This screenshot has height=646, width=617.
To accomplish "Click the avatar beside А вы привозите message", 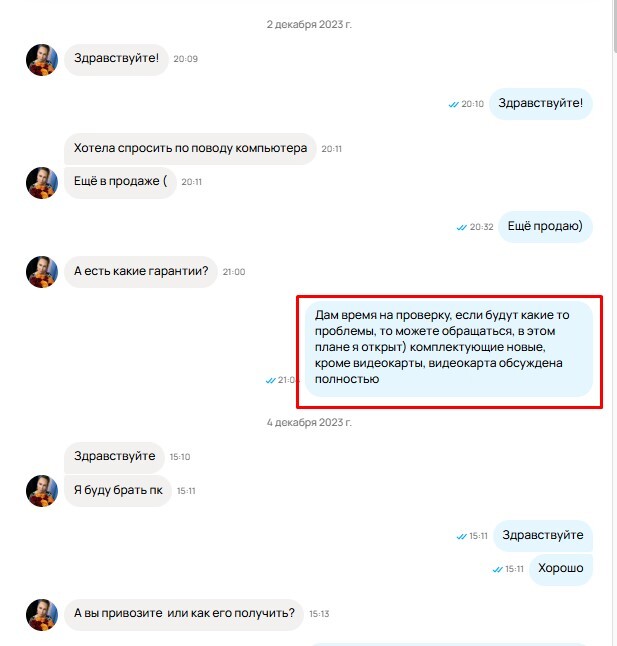I will coord(42,614).
